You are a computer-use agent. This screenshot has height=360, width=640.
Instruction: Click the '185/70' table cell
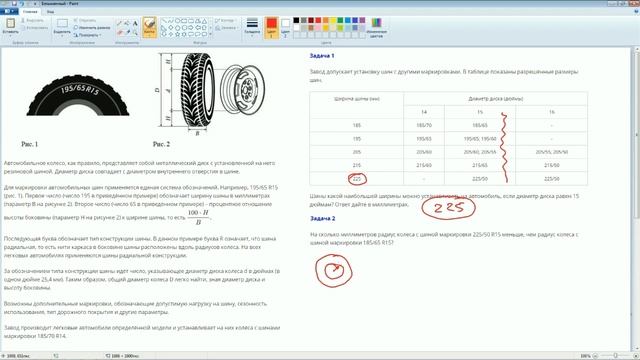point(424,125)
